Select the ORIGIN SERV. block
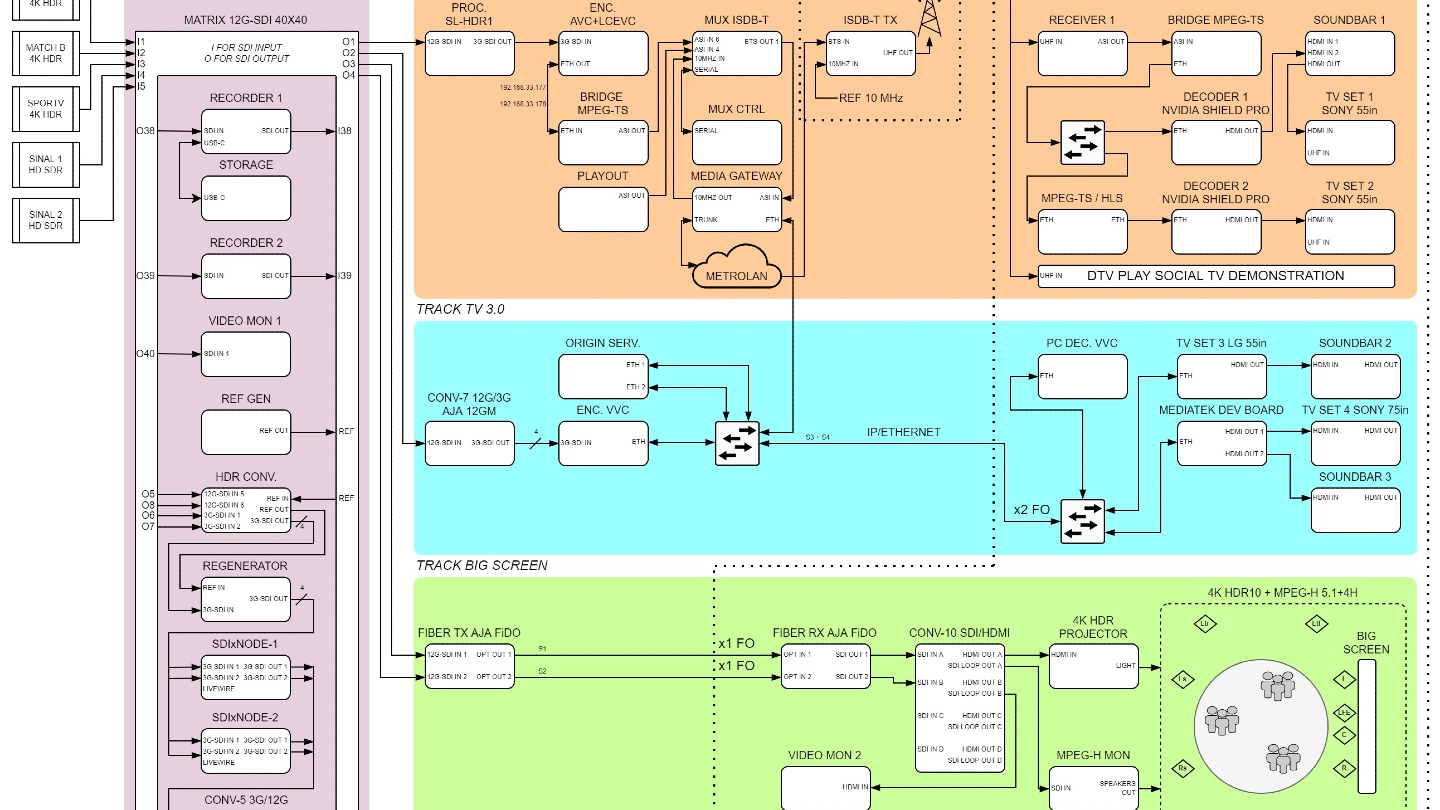Screen dimensions: 1440x810 (x=602, y=375)
